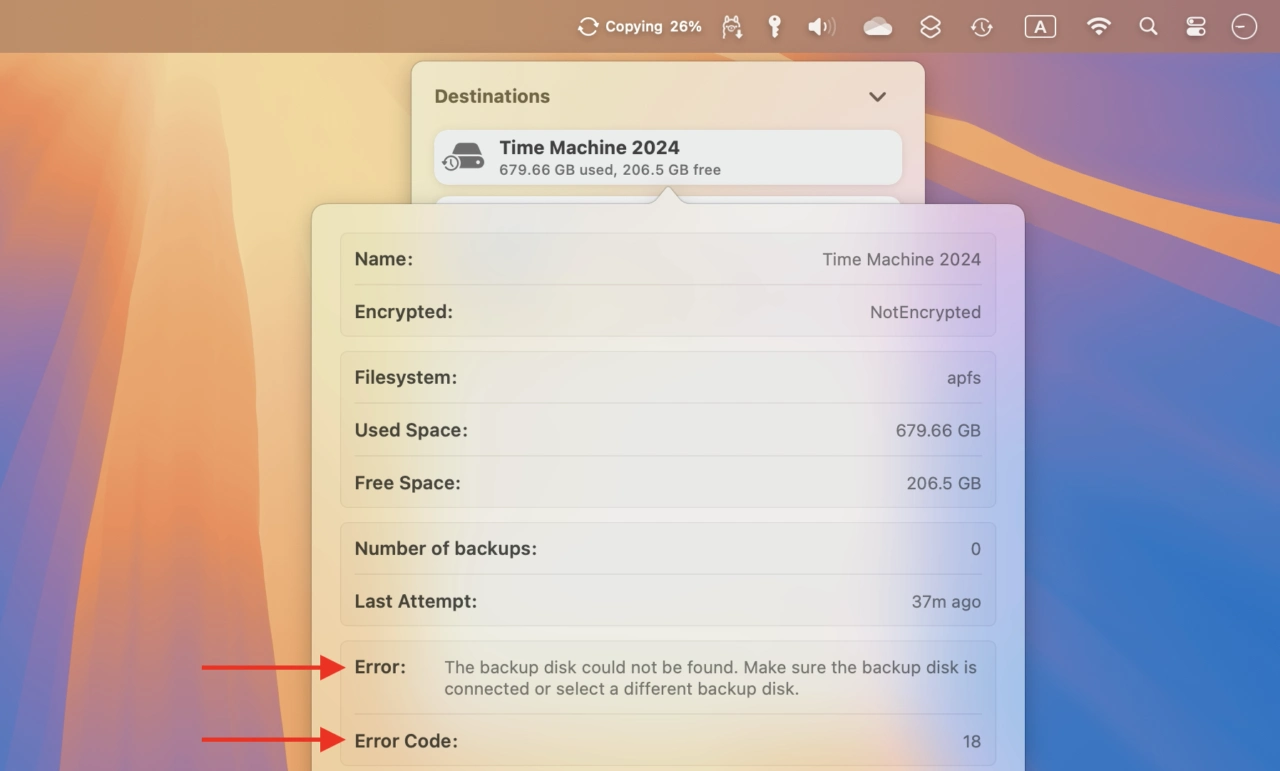Screen dimensions: 1280x771
Task: Click the Name value 'Time Machine 2024'
Action: tap(901, 259)
